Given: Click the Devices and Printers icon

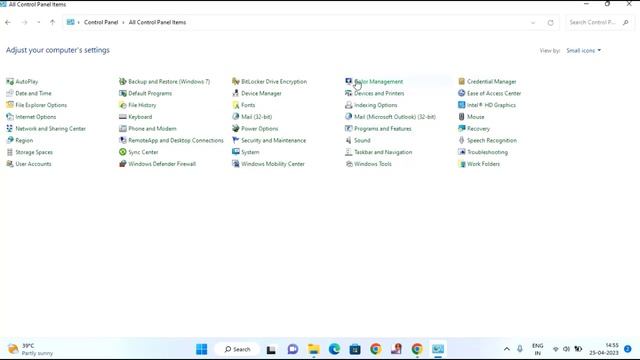Looking at the screenshot, I should 348,93.
